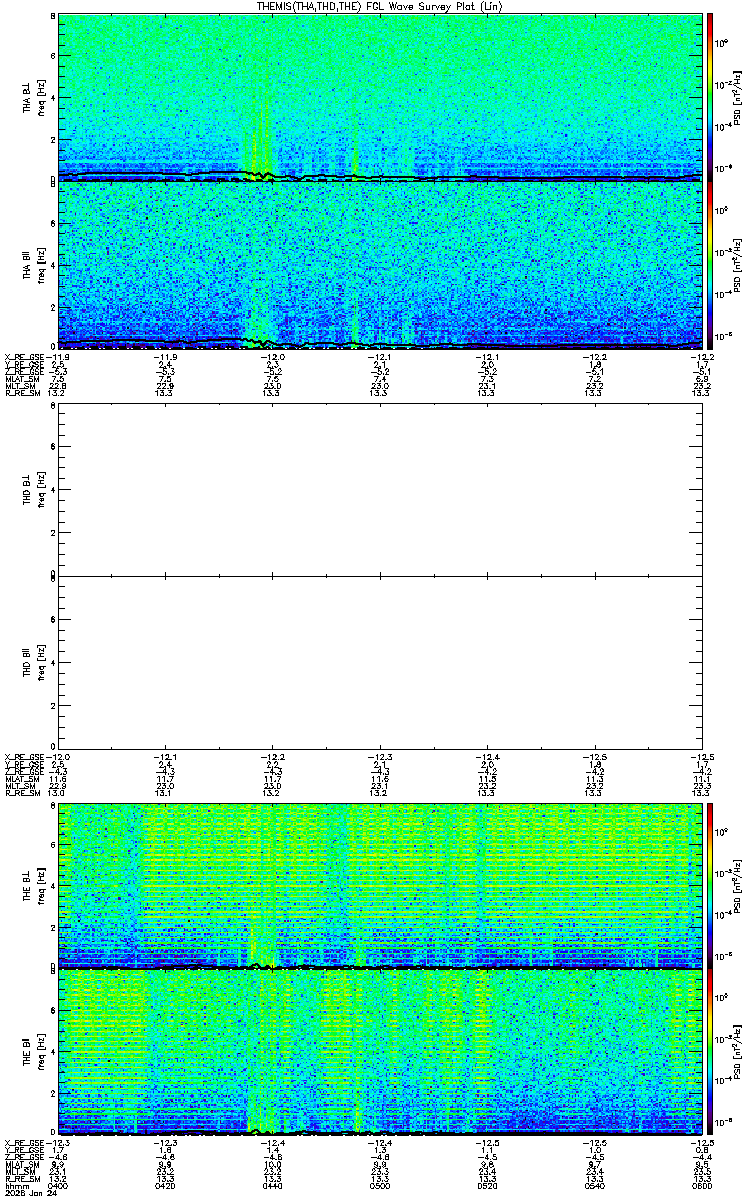Image resolution: width=750 pixels, height=1200 pixels.
Task: Click the R_RE_SM label under the THA panels
Action: click(22, 394)
